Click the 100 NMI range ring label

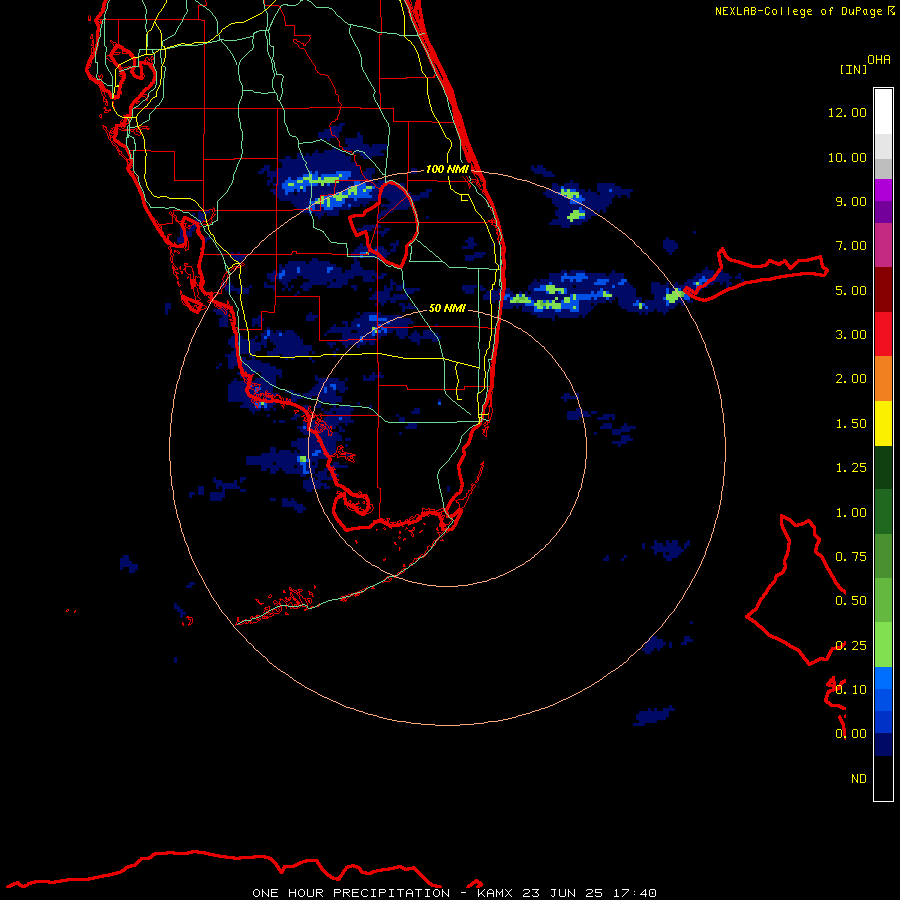pyautogui.click(x=447, y=169)
